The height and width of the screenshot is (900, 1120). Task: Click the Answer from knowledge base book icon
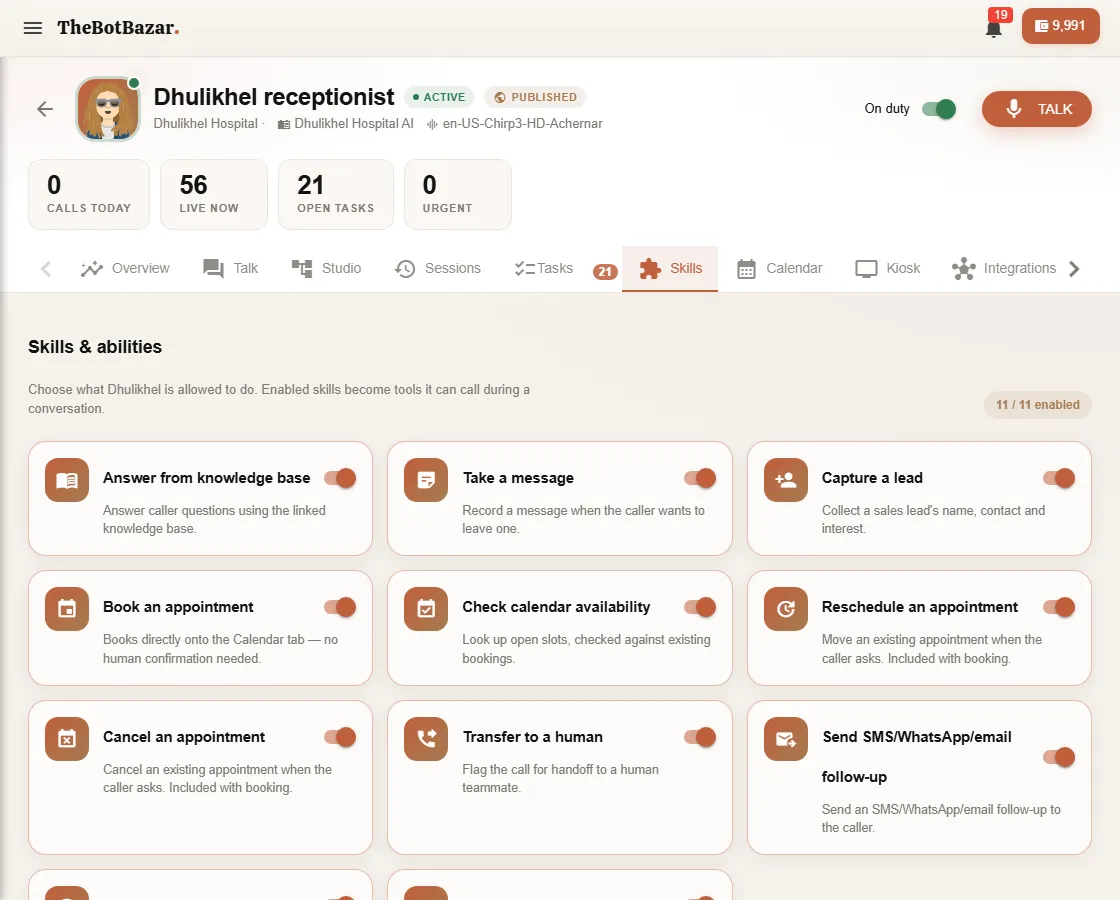point(67,480)
